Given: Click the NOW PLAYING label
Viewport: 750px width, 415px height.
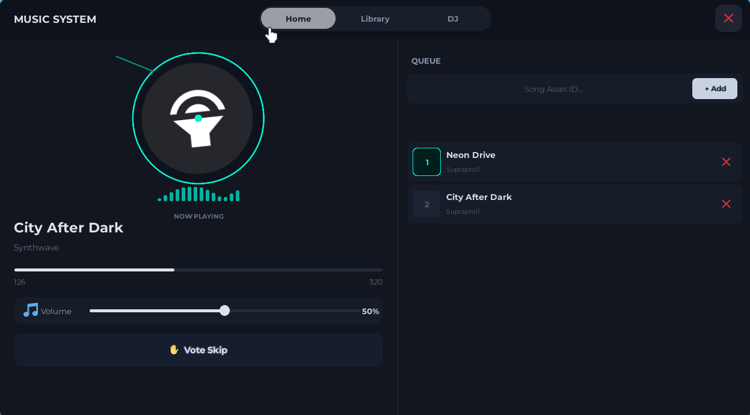Looking at the screenshot, I should pyautogui.click(x=199, y=216).
